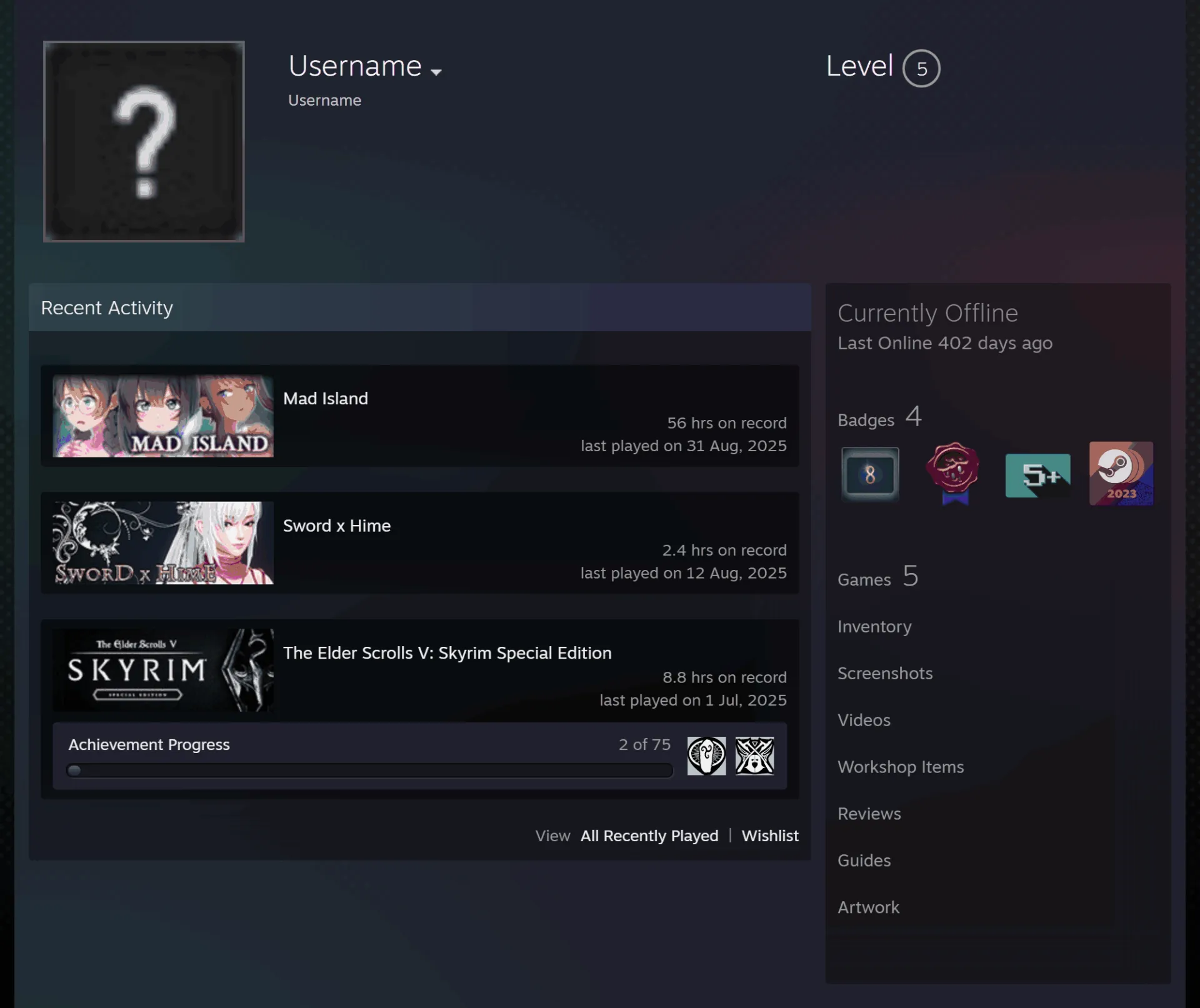
Task: Open the Wishlist link
Action: coord(770,836)
